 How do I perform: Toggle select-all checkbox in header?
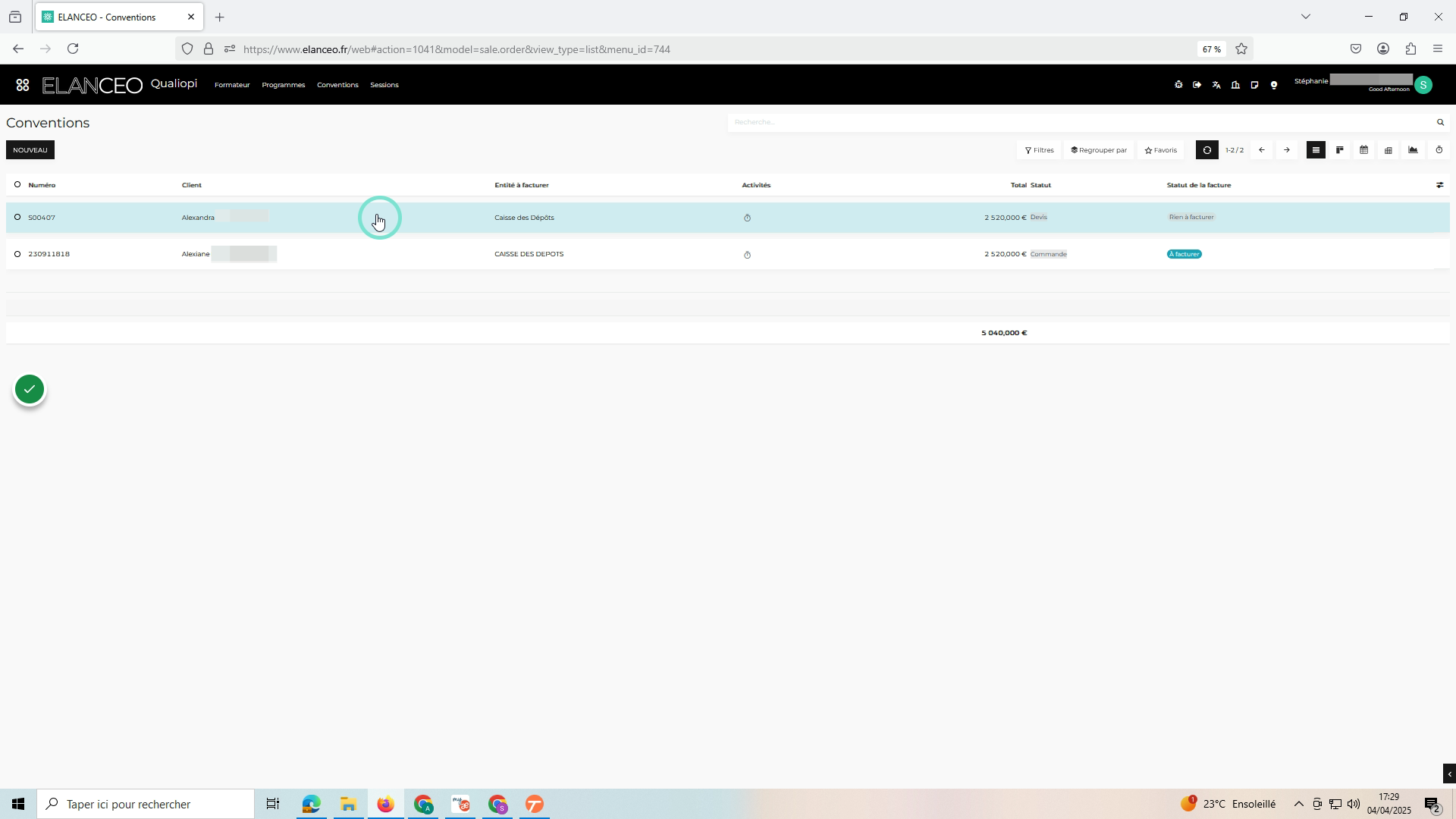click(17, 184)
